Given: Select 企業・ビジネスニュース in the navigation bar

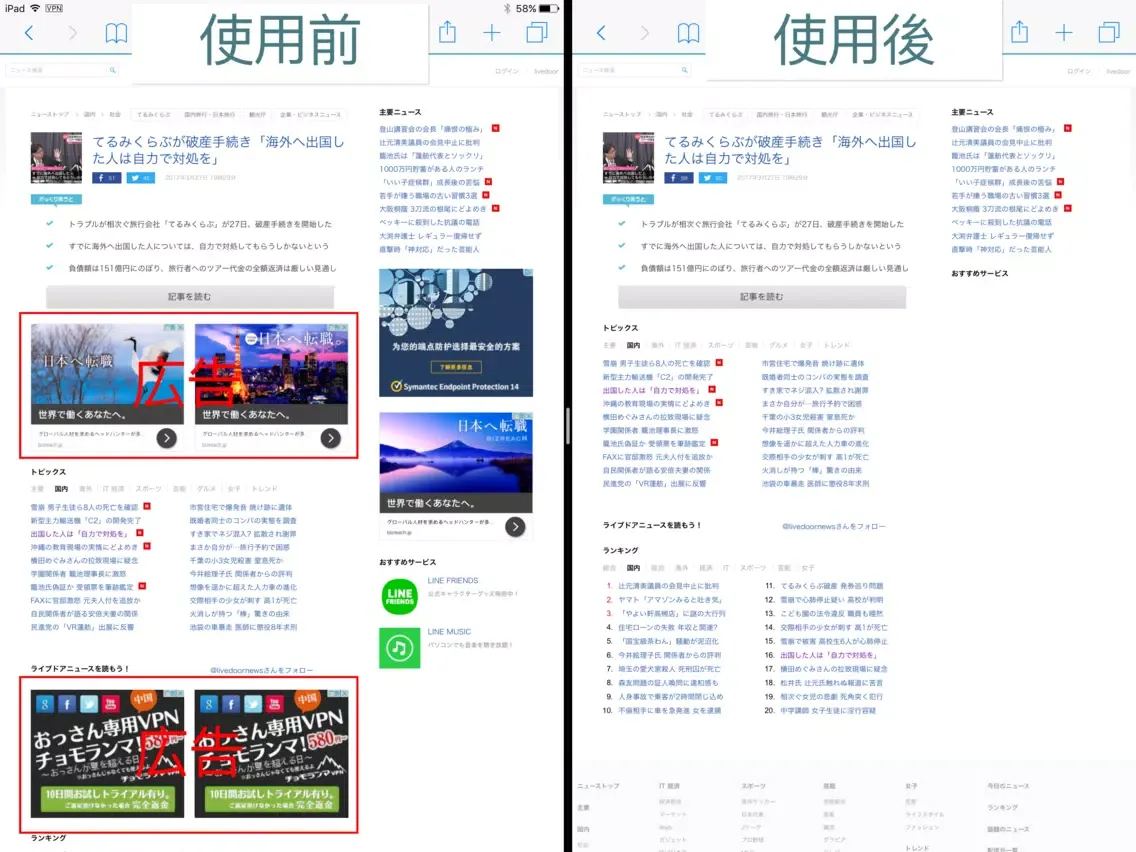Looking at the screenshot, I should coord(311,113).
